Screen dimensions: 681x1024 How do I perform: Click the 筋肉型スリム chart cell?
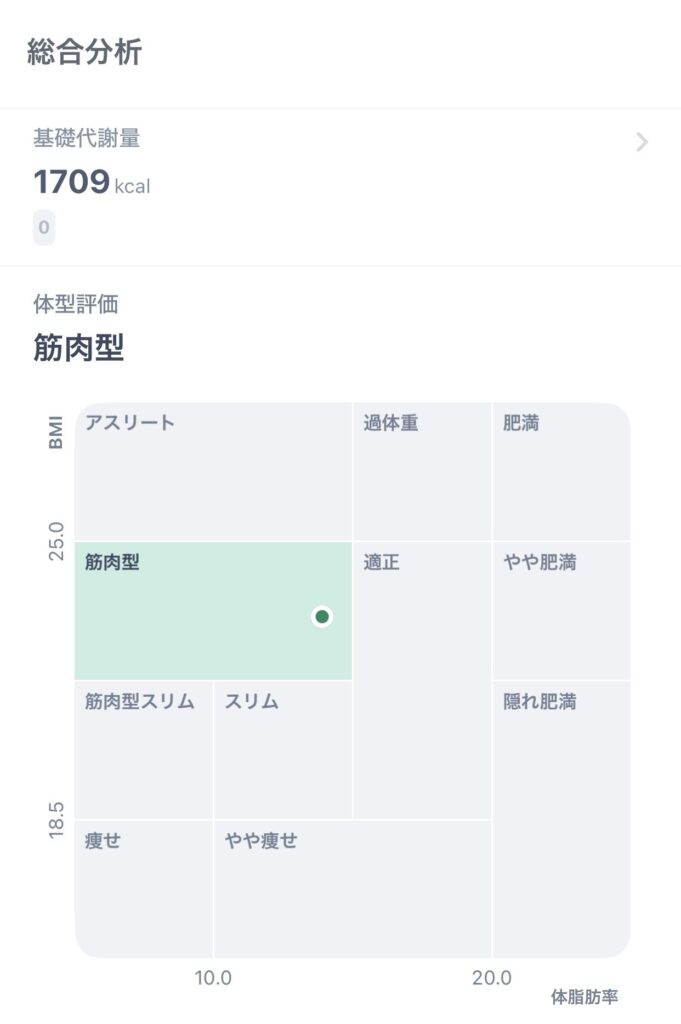click(143, 750)
